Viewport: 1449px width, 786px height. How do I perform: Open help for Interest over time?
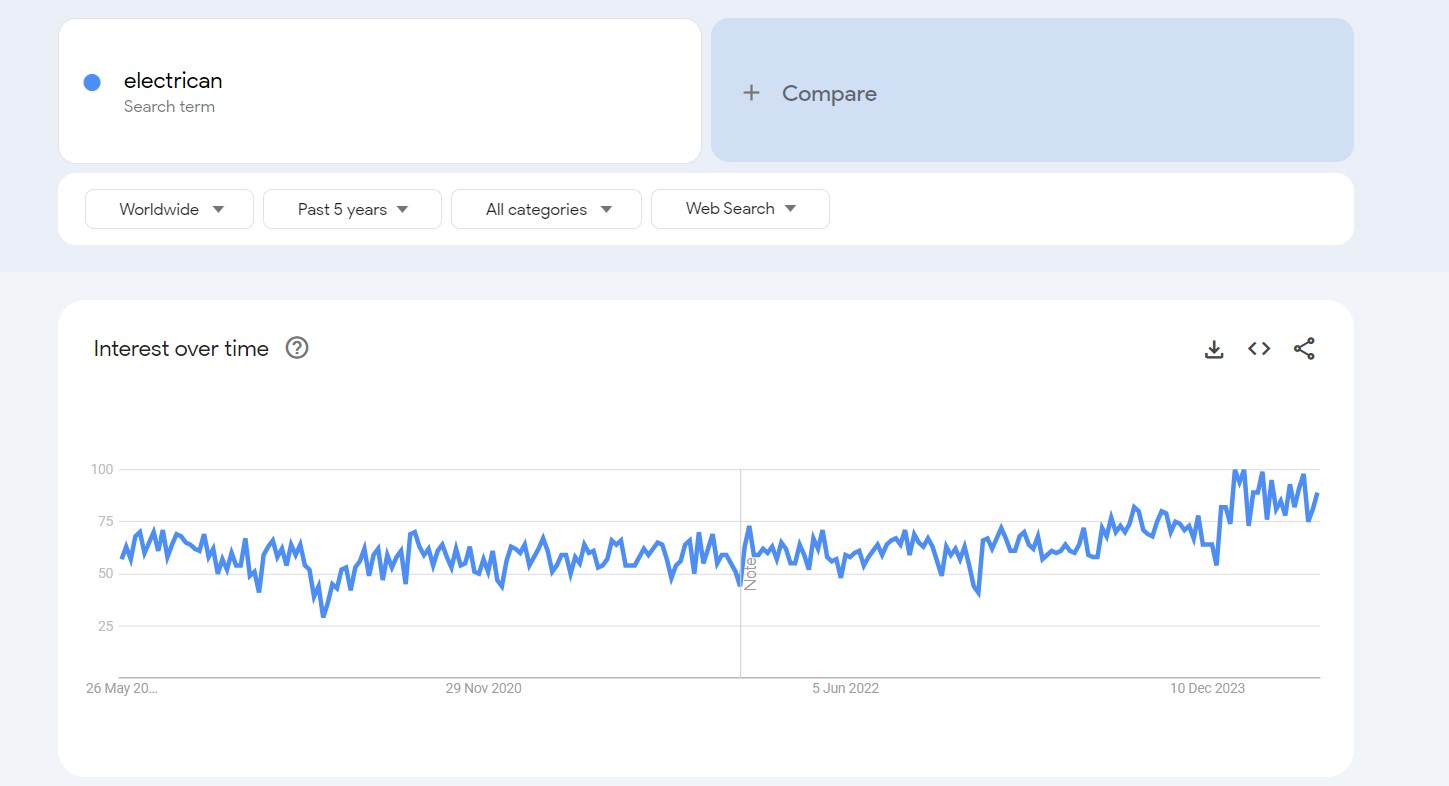tap(297, 348)
